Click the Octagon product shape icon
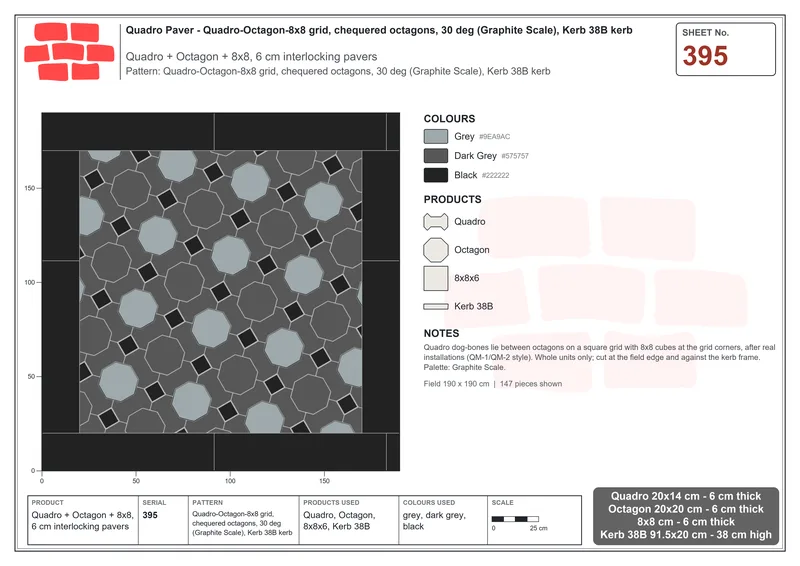The height and width of the screenshot is (566, 800). (436, 250)
